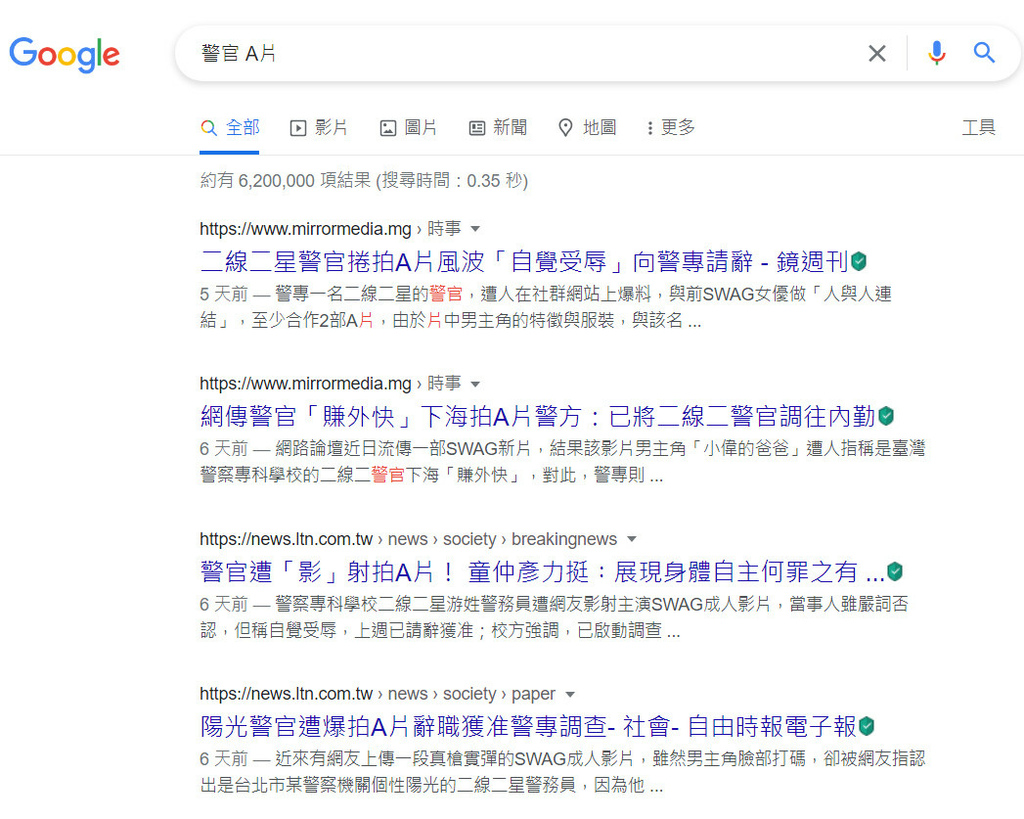Click green shield icon after 自由時報電子報 title
Image resolution: width=1024 pixels, height=819 pixels.
click(867, 726)
